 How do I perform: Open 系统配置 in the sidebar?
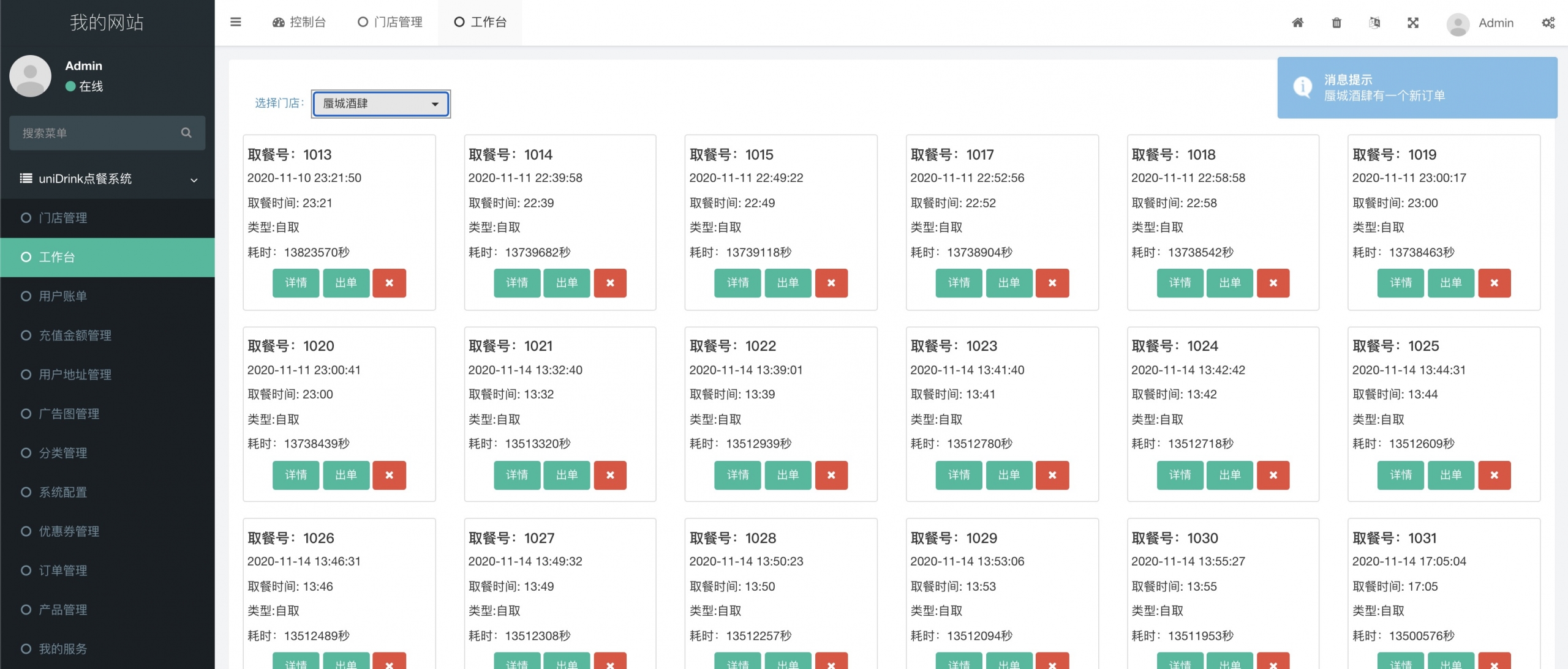pos(107,492)
